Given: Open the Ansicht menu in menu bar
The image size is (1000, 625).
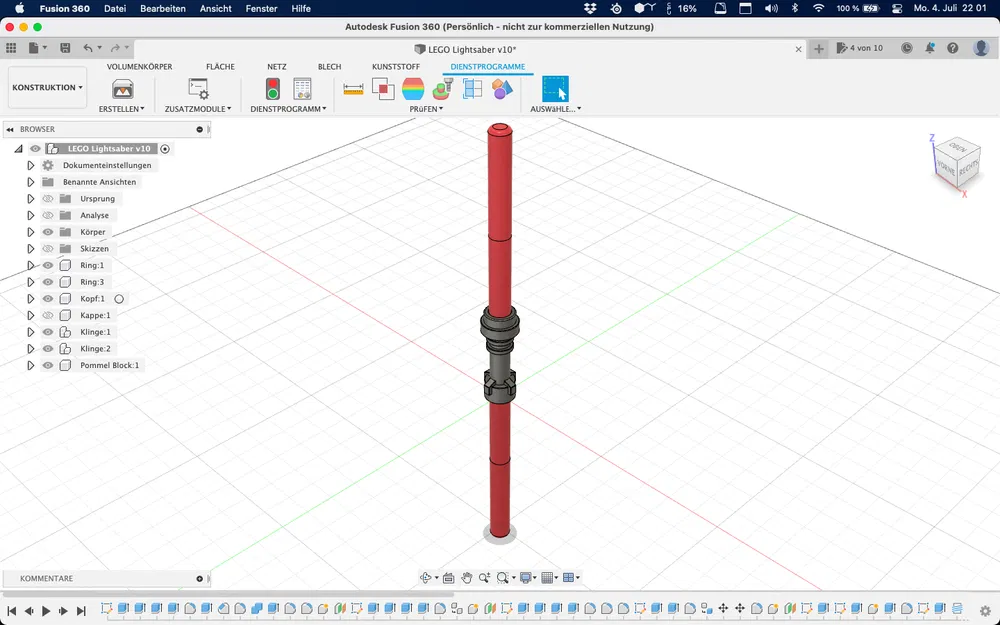Looking at the screenshot, I should click(216, 8).
